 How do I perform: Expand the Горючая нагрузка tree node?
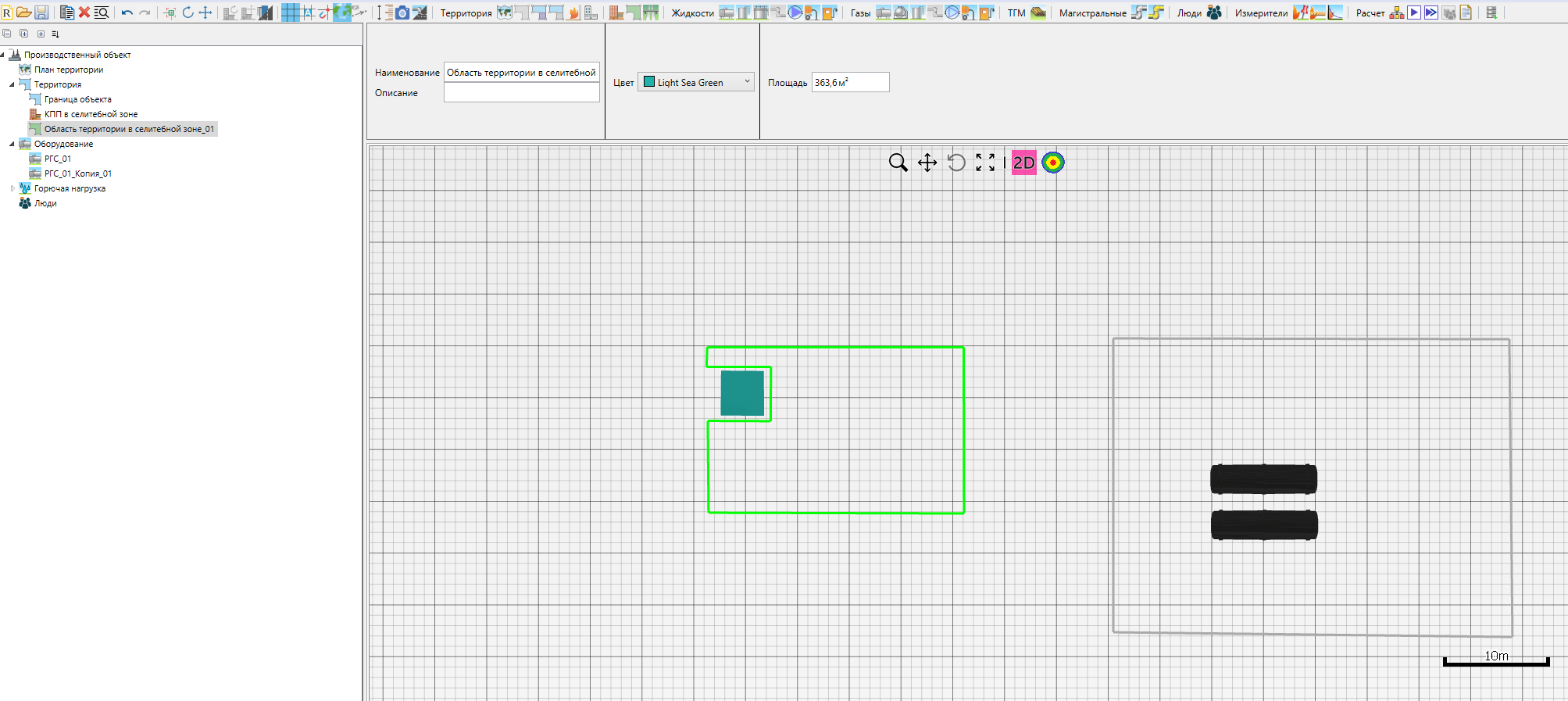point(13,188)
